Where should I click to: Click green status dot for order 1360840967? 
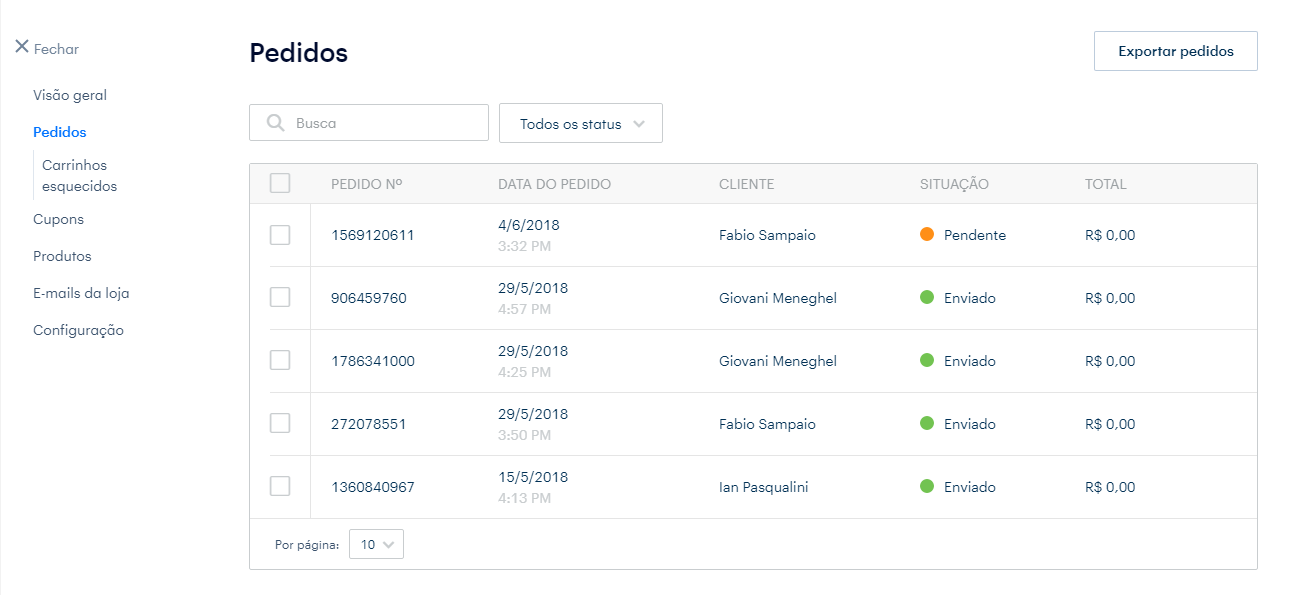tap(927, 487)
